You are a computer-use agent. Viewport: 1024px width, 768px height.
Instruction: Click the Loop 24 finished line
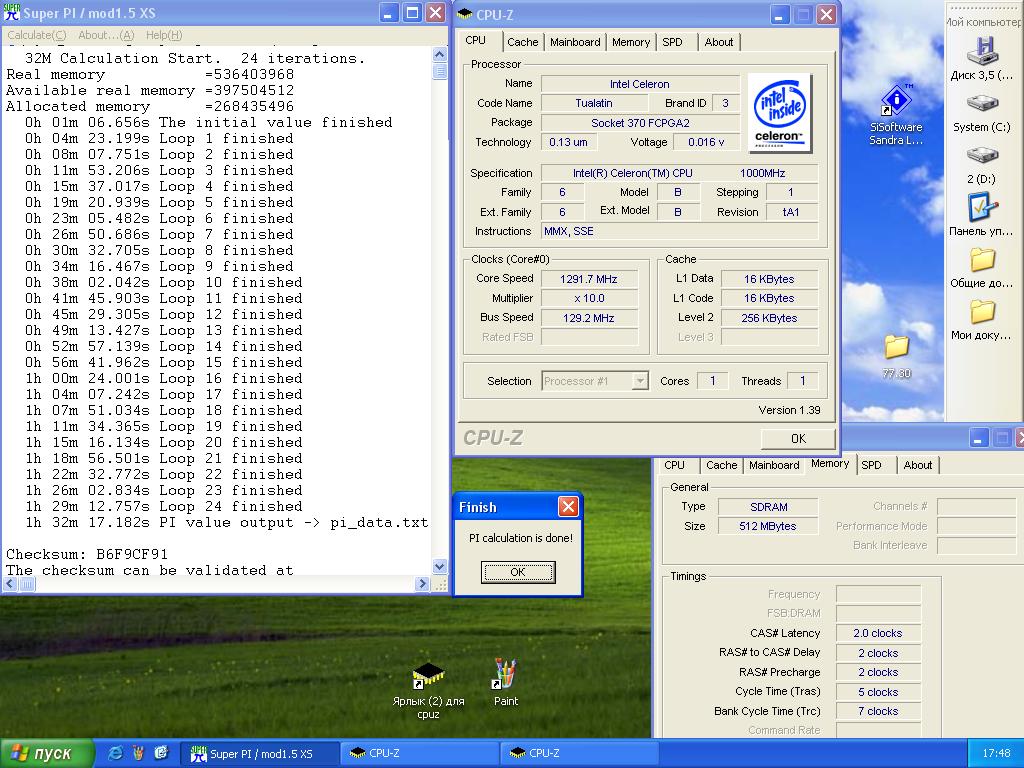click(x=164, y=507)
